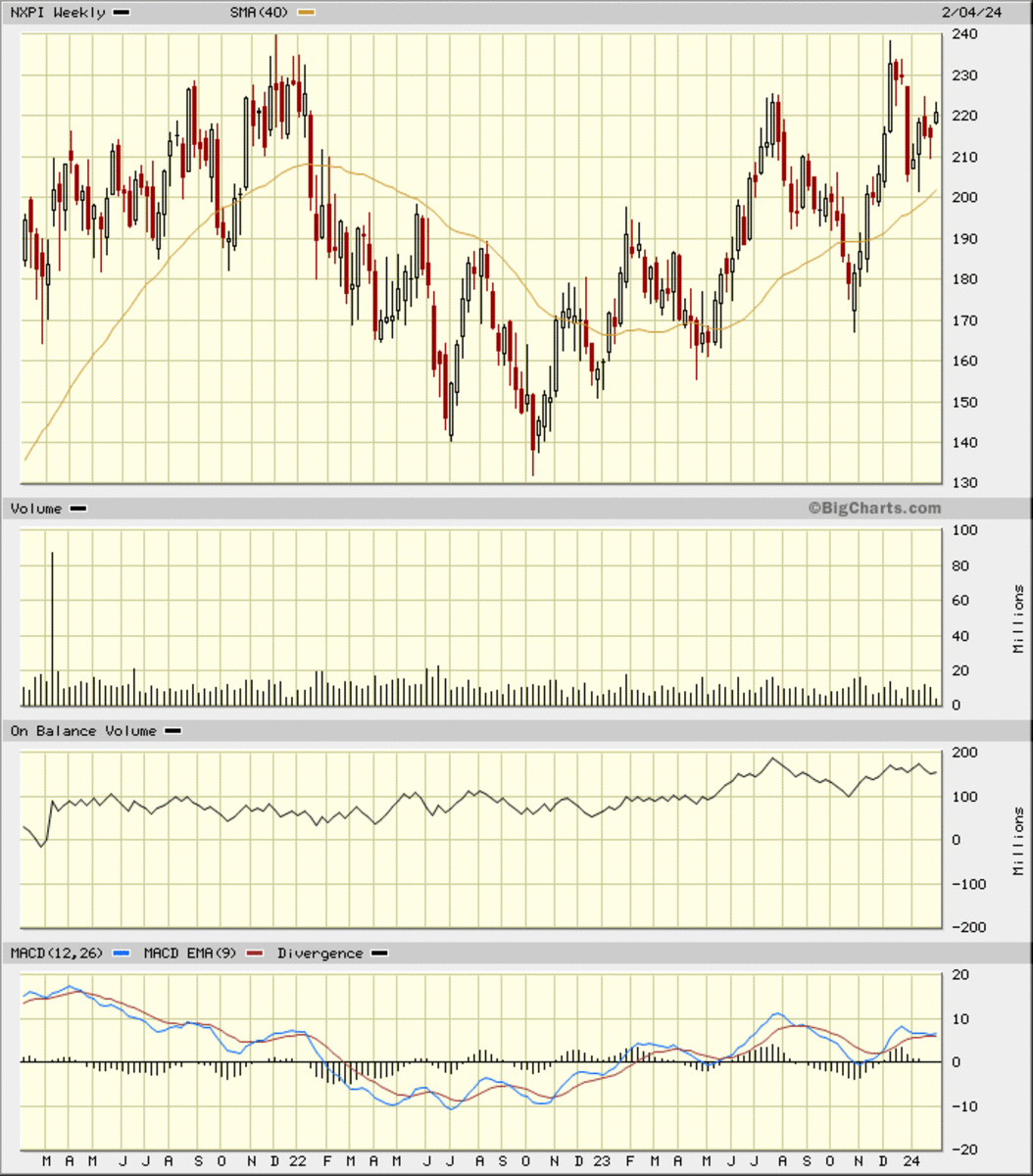Click the On Balance Volume panel title
Image resolution: width=1033 pixels, height=1176 pixels.
click(x=83, y=731)
